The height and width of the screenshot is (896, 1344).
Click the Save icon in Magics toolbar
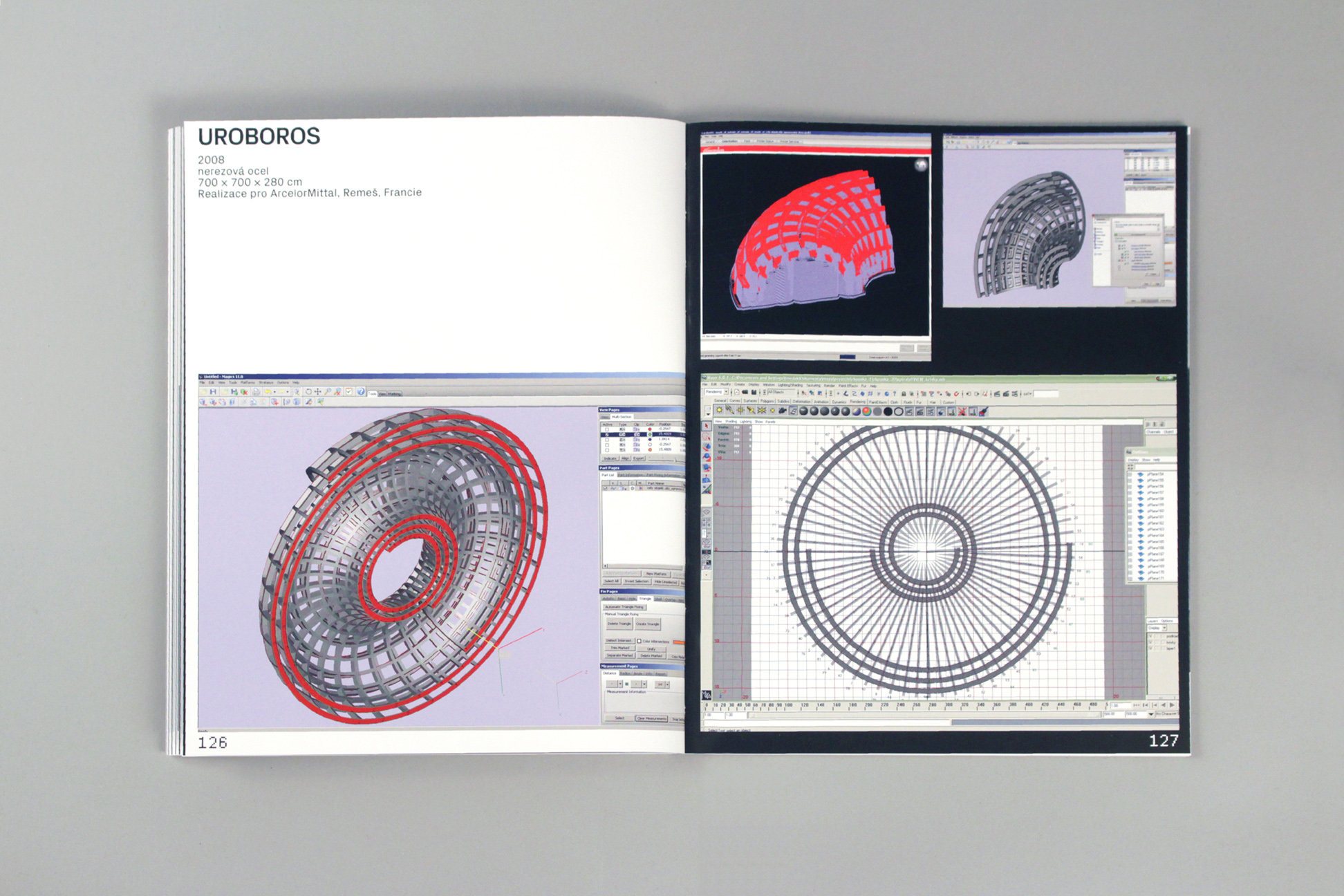click(x=213, y=392)
